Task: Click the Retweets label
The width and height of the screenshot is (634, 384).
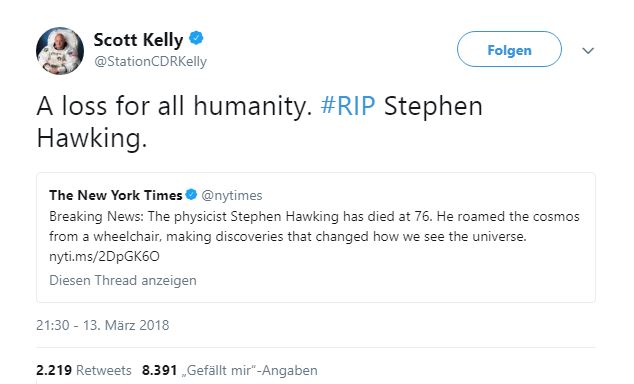Action: [x=104, y=370]
